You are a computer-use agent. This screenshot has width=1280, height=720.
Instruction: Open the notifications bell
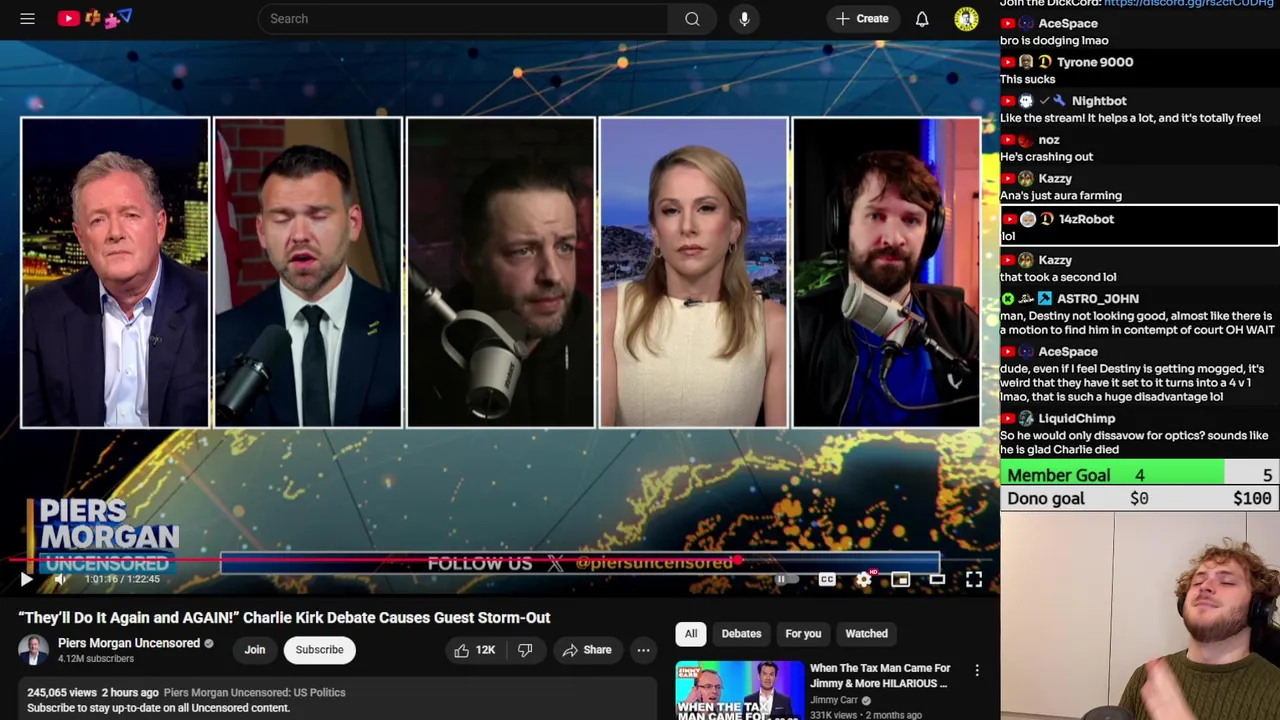pyautogui.click(x=922, y=18)
